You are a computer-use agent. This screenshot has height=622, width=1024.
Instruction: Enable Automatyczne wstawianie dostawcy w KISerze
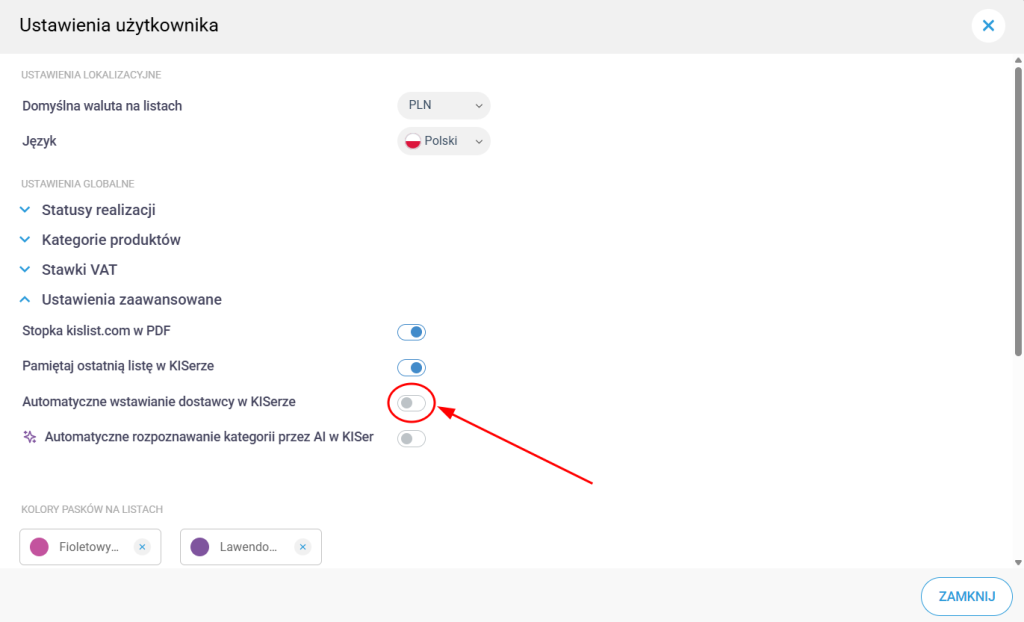[x=412, y=403]
